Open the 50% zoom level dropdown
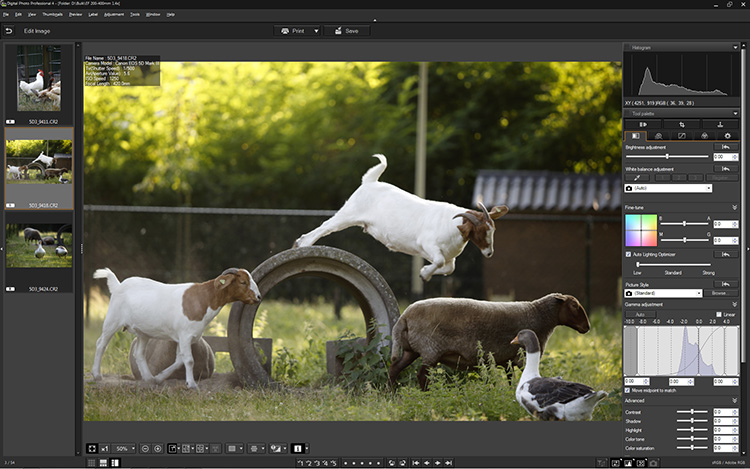Screen dimensions: 750x469 tap(123, 449)
